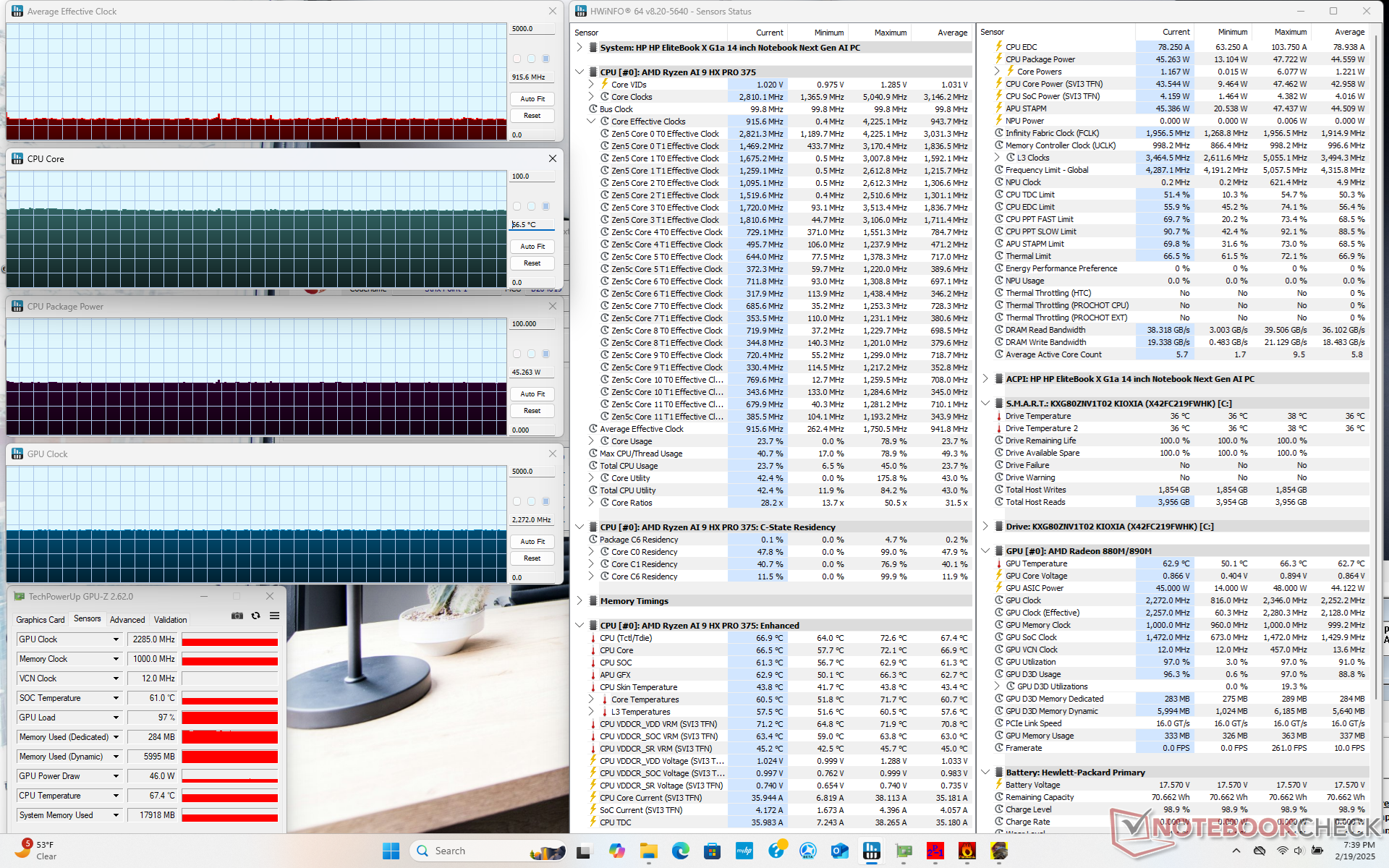Switch to the Graphics Card tab
Image resolution: width=1389 pixels, height=868 pixels.
(x=41, y=619)
